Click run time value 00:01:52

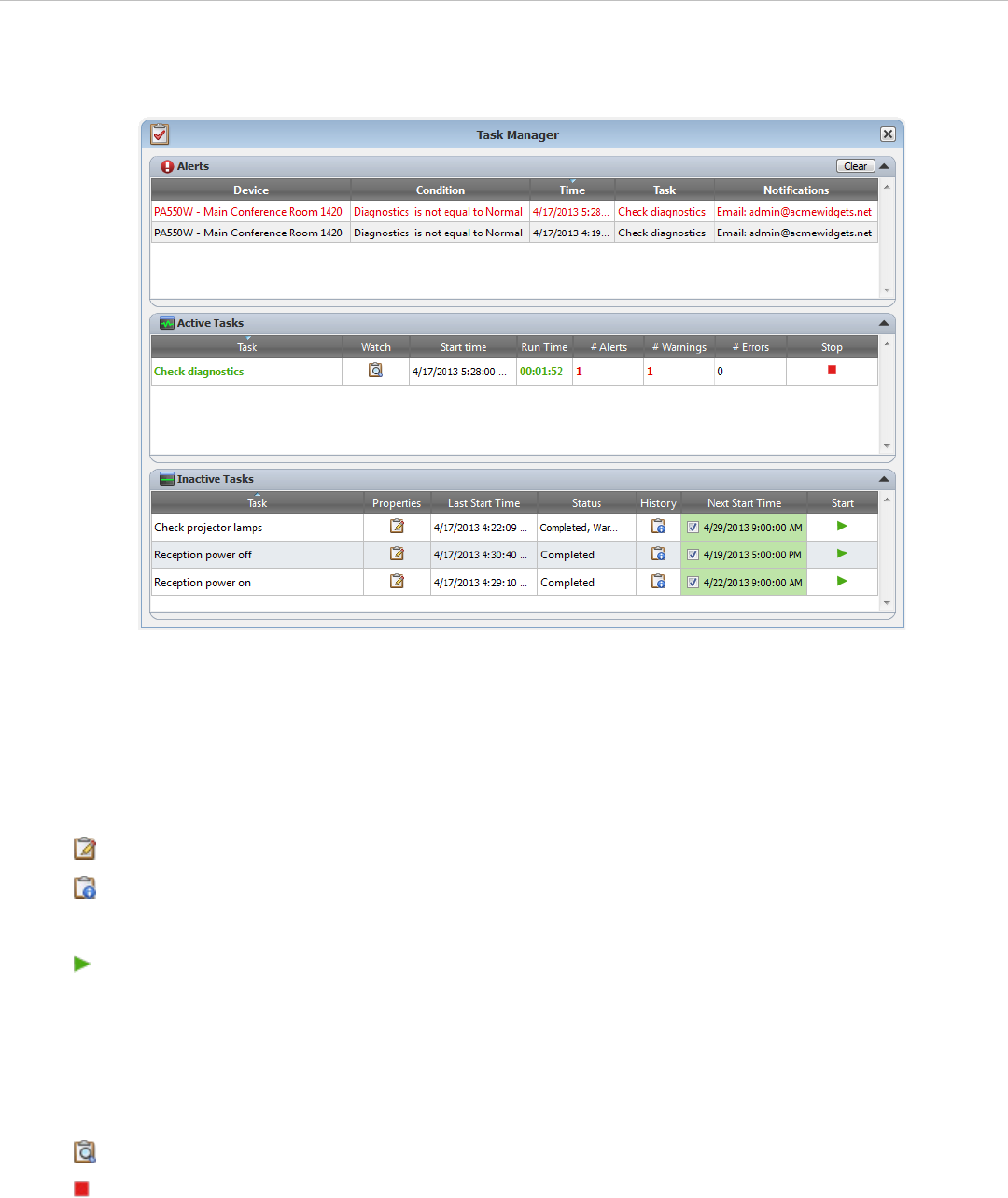pos(541,372)
